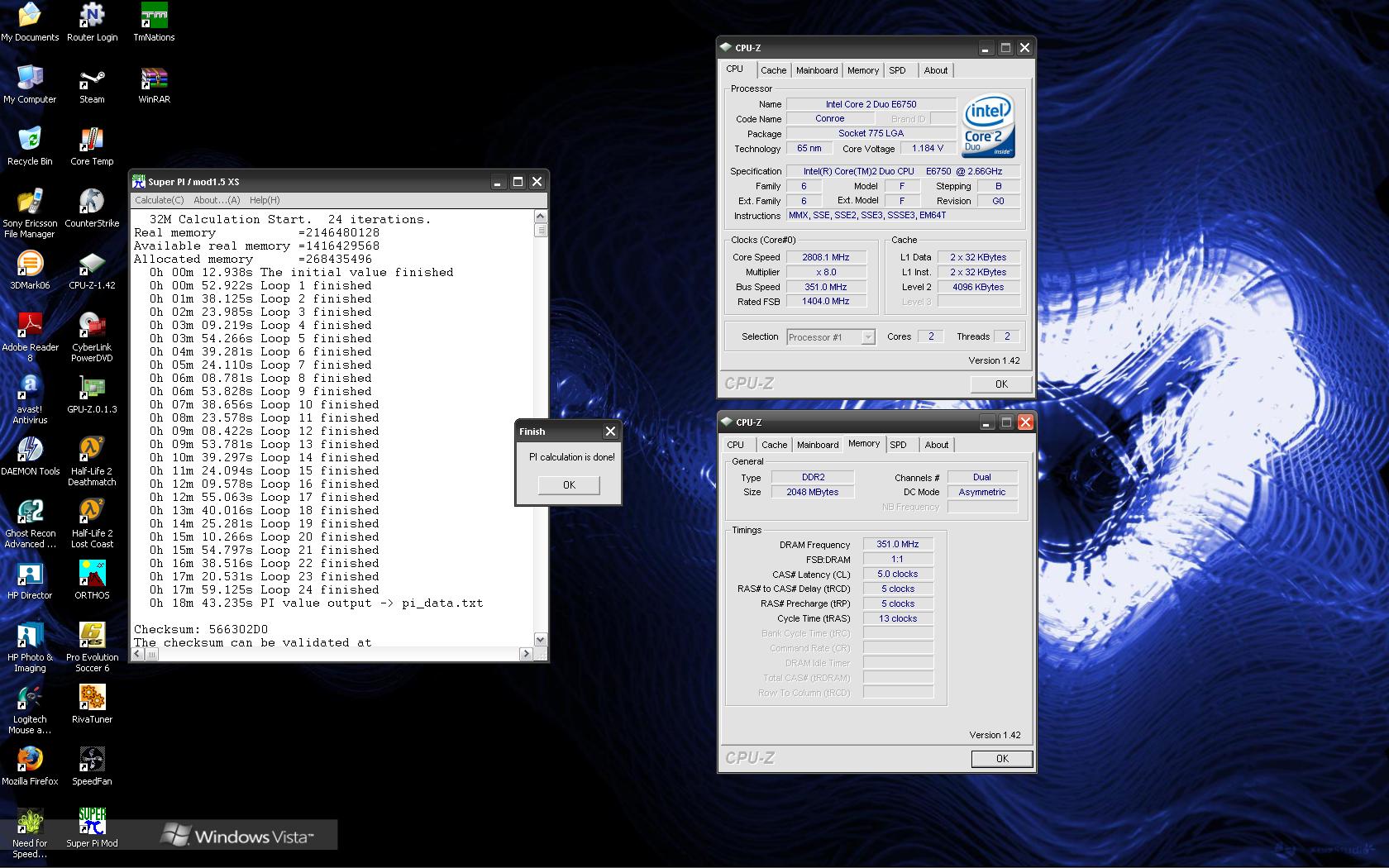Open Pro Evolution Soccer 6 icon

coord(92,647)
